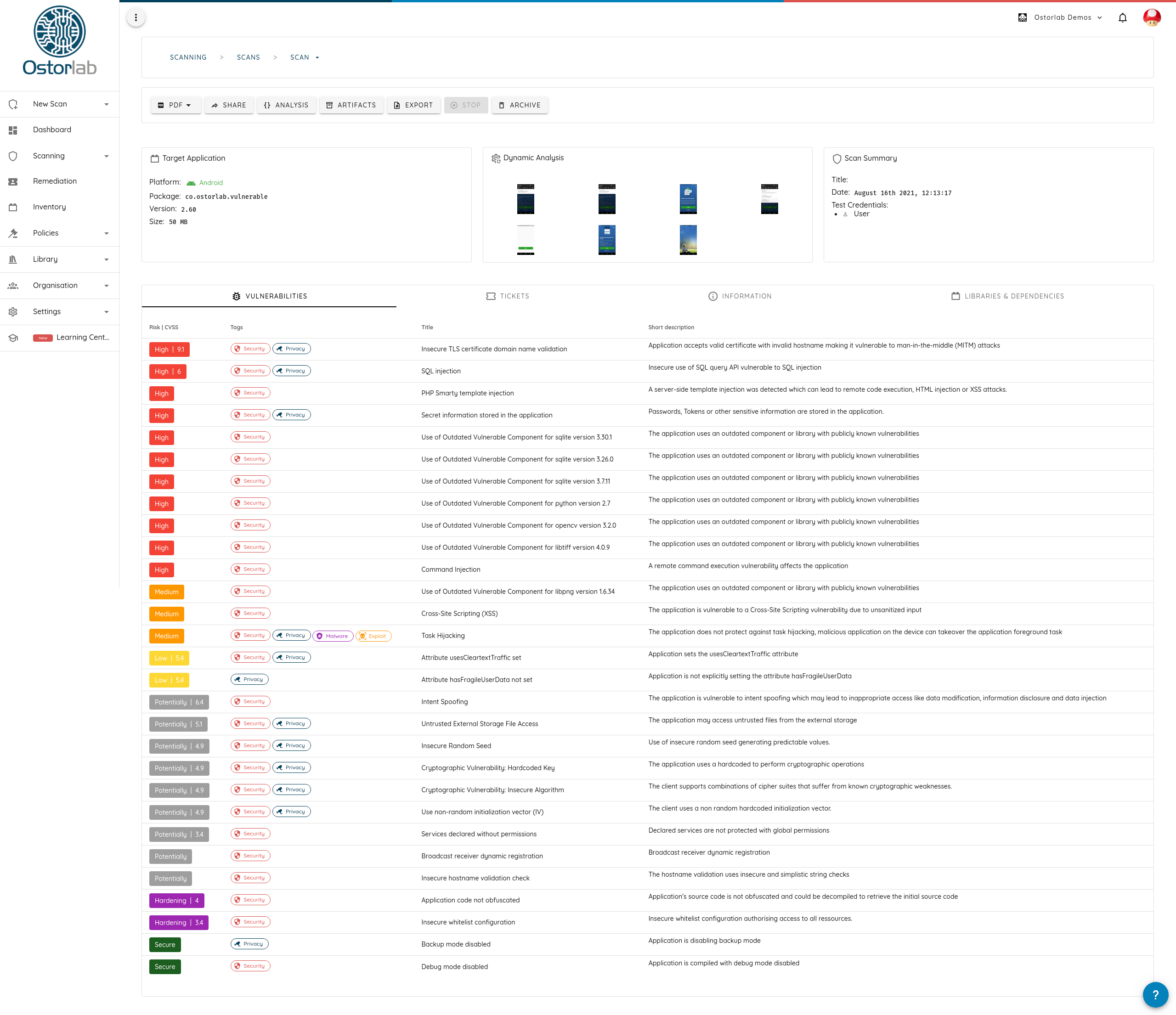1176x1015 pixels.
Task: Click the Share button
Action: 229,105
